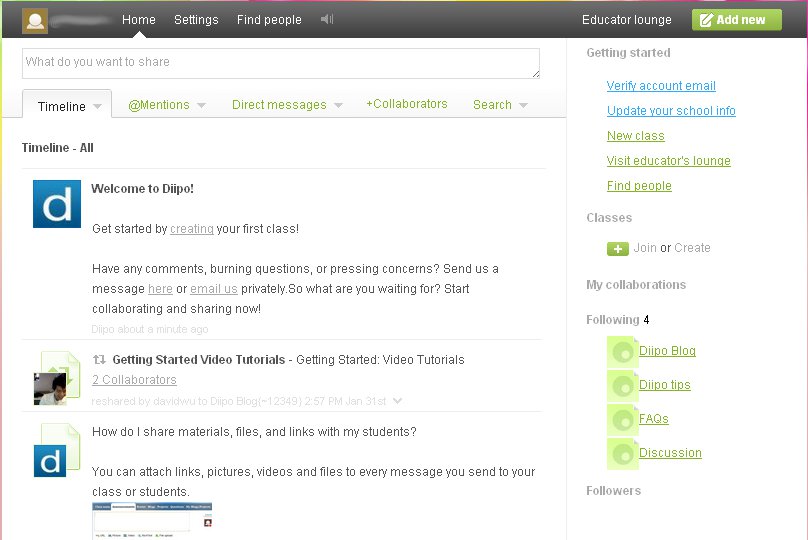Focus the What do you want to share box
Image resolution: width=808 pixels, height=540 pixels.
(x=281, y=63)
